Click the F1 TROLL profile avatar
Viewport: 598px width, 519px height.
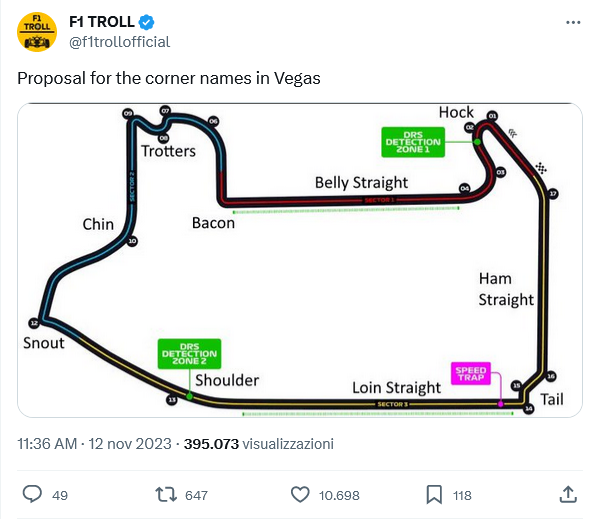point(37,32)
